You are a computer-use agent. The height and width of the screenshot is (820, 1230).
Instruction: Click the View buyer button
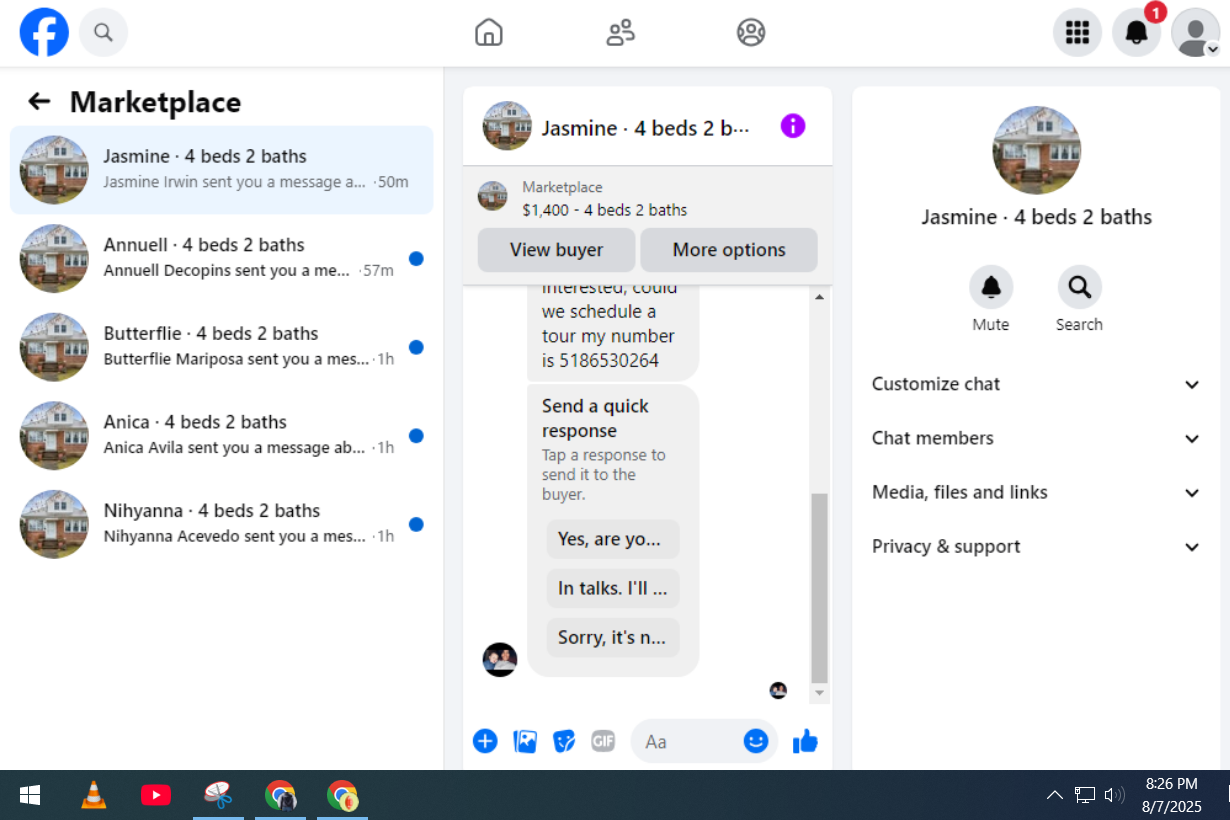[x=556, y=250]
